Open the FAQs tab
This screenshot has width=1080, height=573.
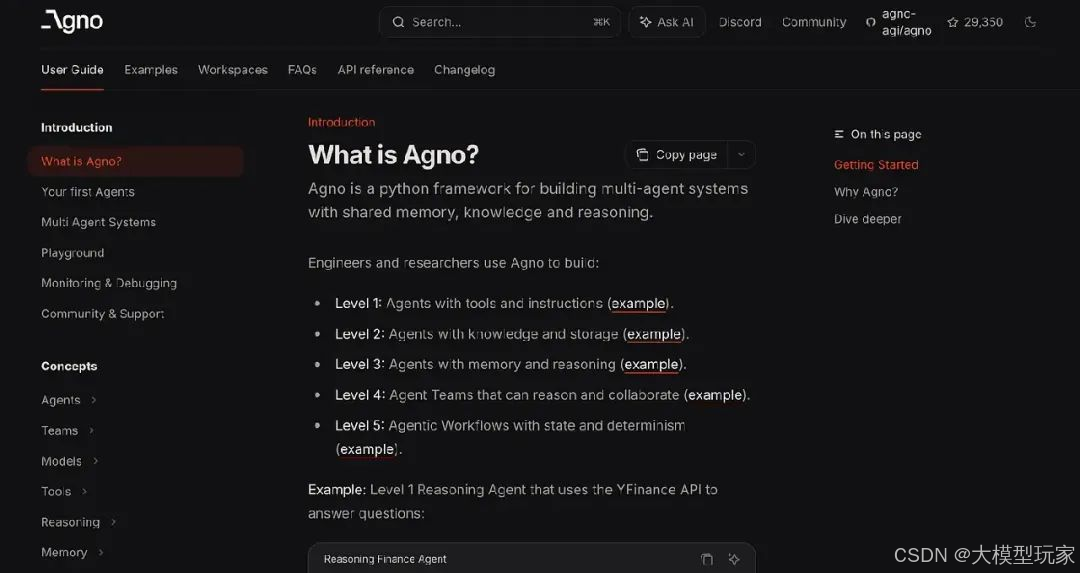click(x=302, y=70)
